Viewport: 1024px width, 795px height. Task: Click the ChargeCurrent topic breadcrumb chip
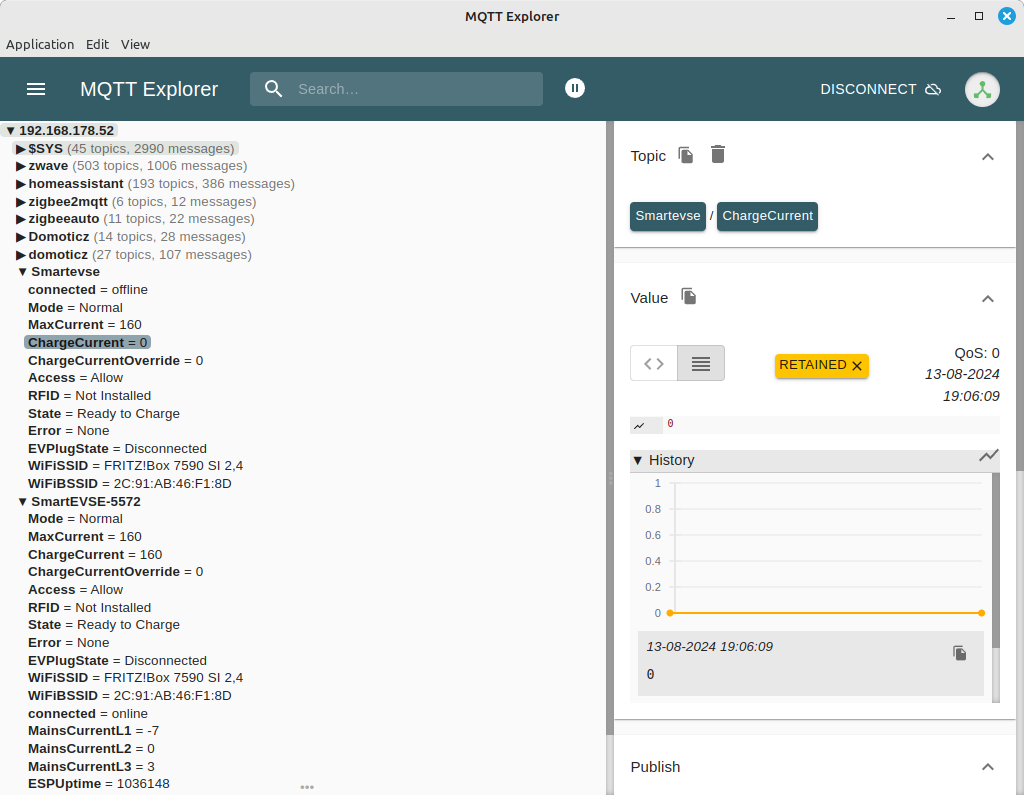[x=767, y=216]
